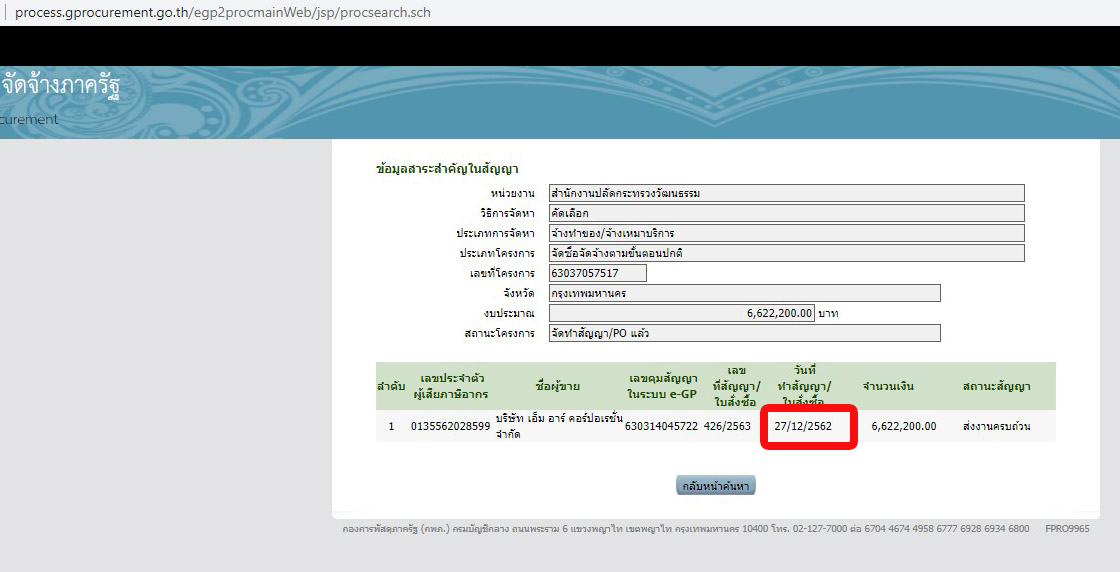
Task: Click the กลับหน้าค้นหา button
Action: tap(716, 486)
